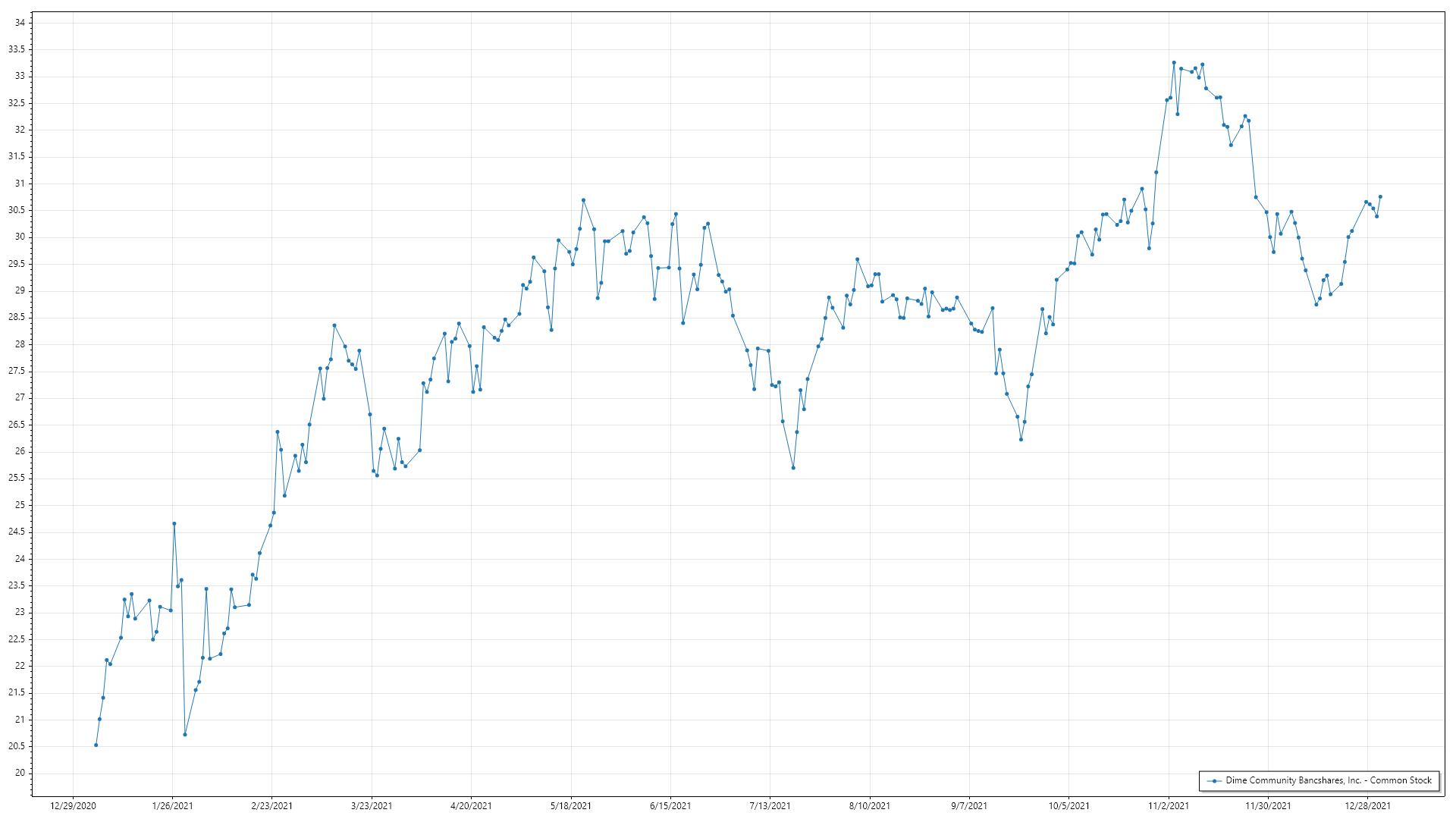The height and width of the screenshot is (819, 1456).
Task: Select the 11/2/2021 x-axis date label
Action: 1169,805
